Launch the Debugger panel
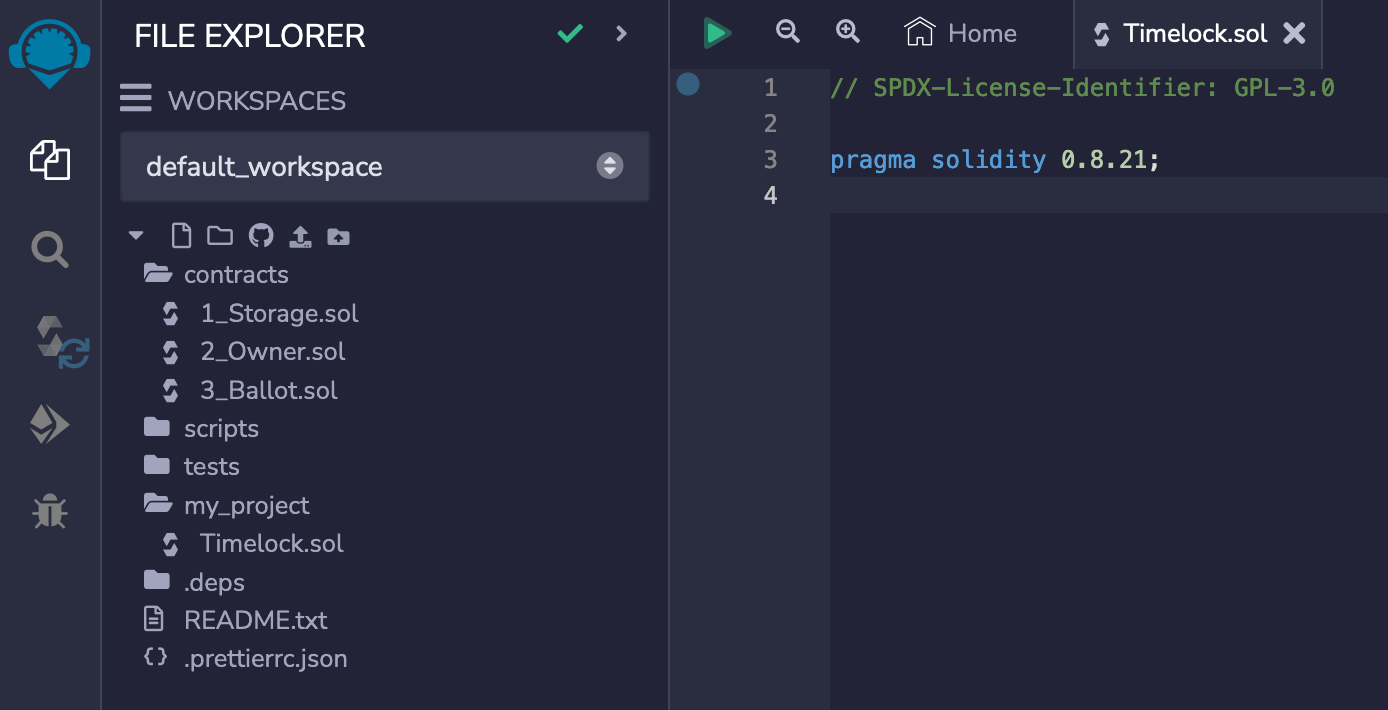 click(49, 511)
